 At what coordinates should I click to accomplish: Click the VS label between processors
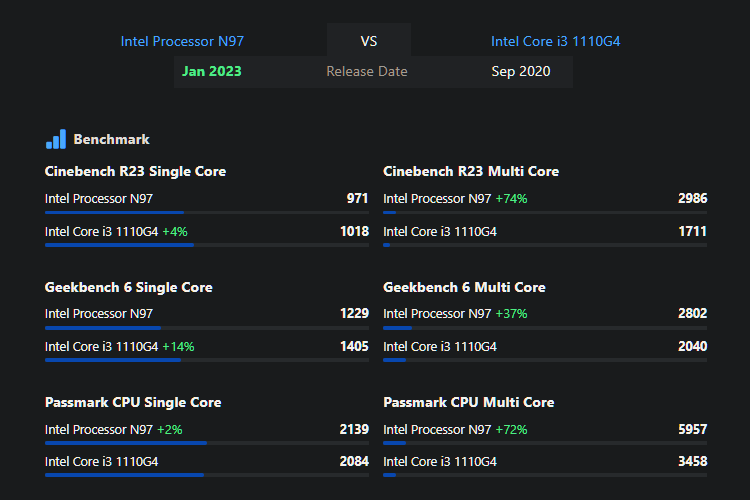[x=369, y=41]
